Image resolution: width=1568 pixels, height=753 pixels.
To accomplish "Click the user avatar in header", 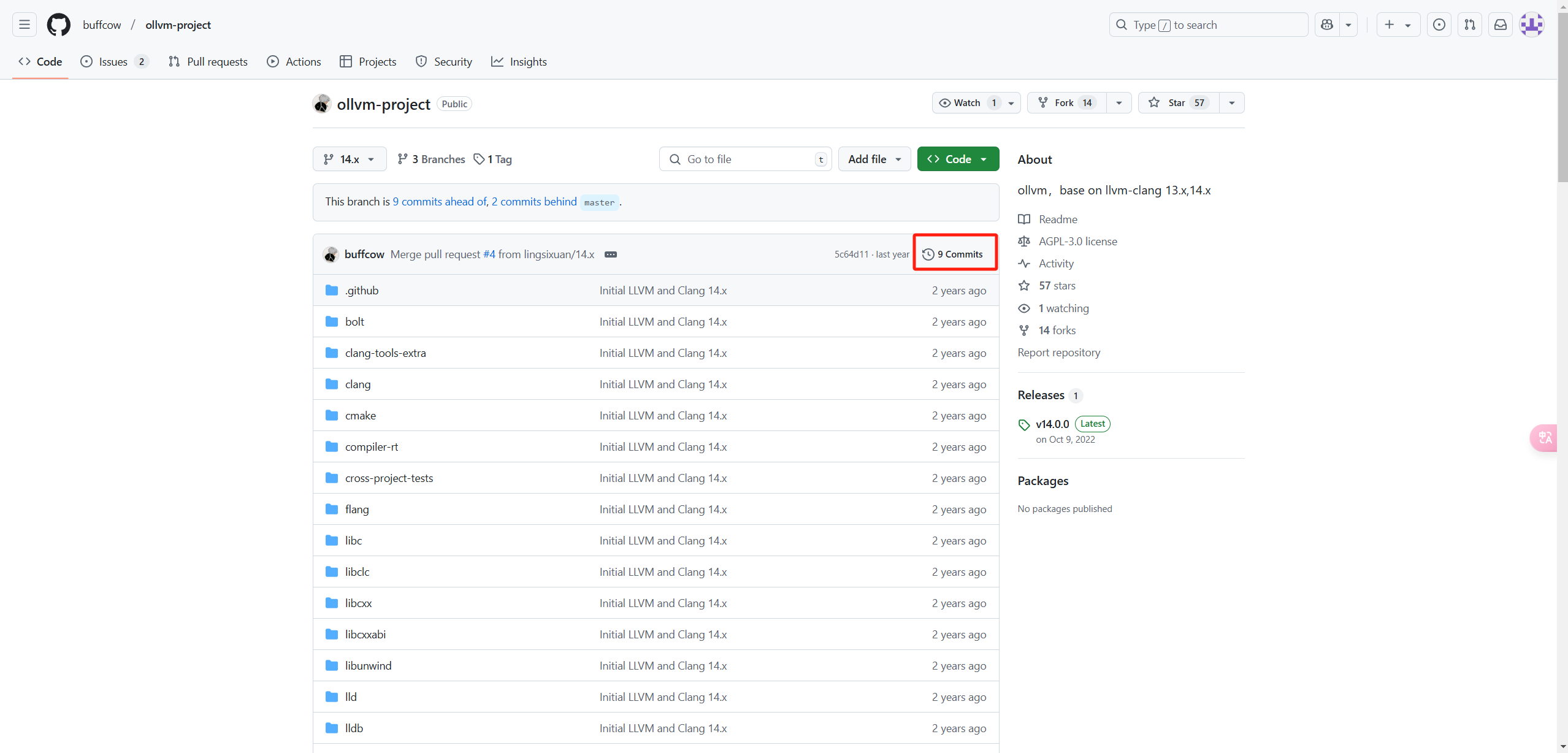I will click(x=1531, y=25).
